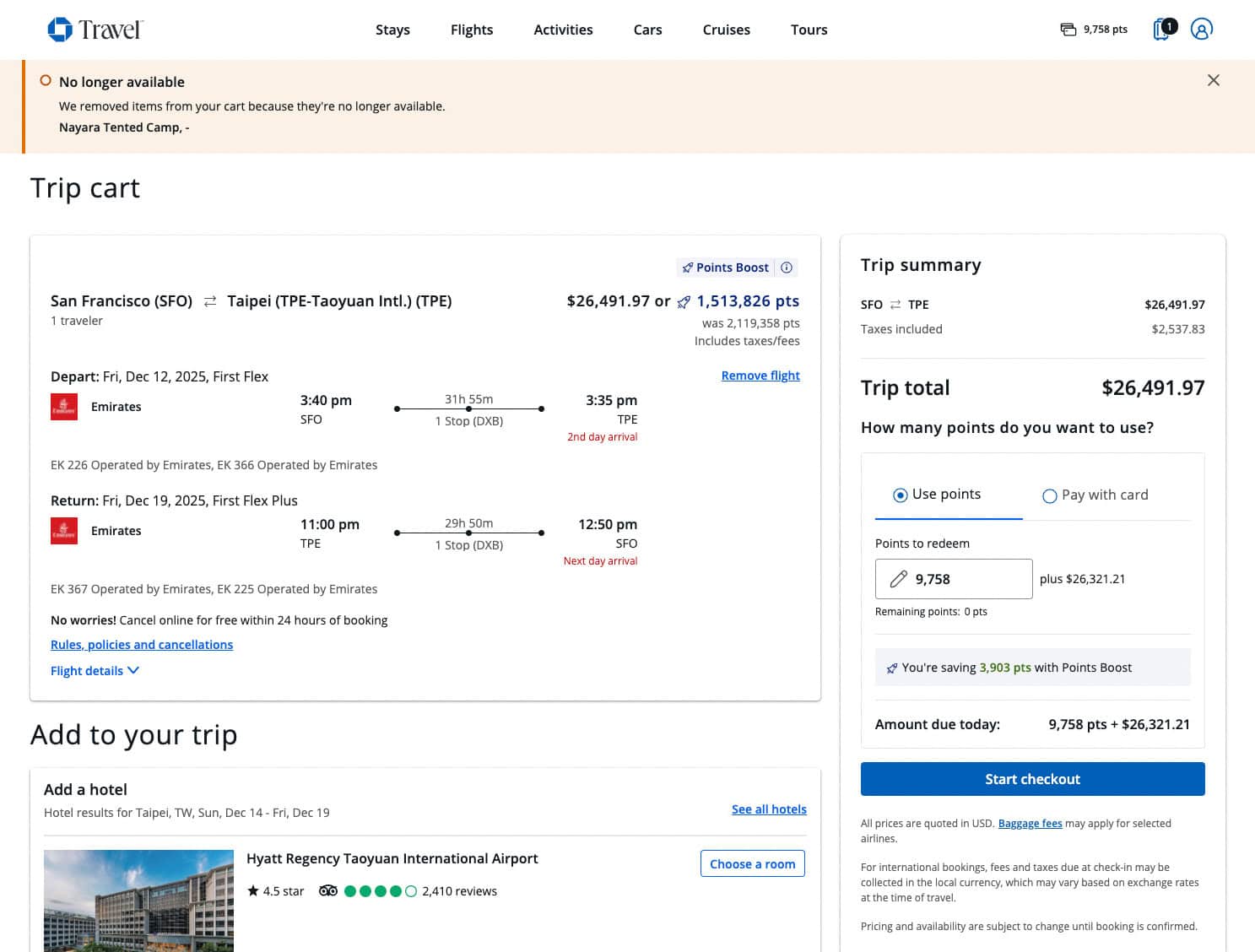Click the Points Boost info icon
The height and width of the screenshot is (952, 1255).
[787, 268]
